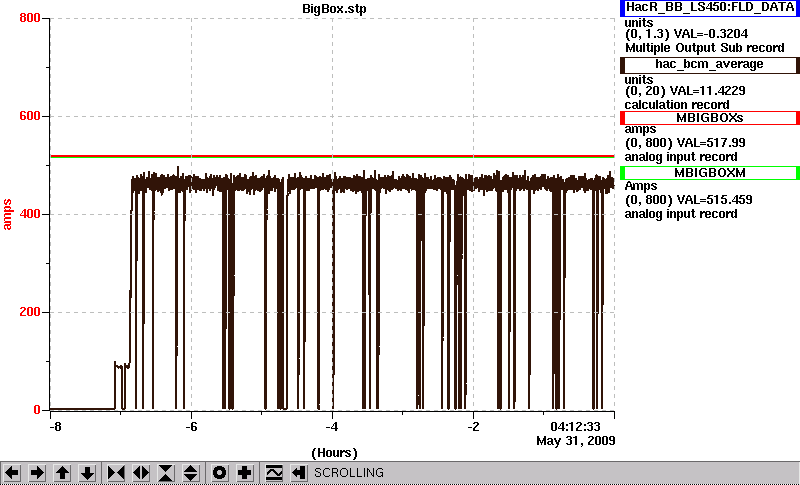
Task: Click the May 31, 2009 date label
Action: 576,441
